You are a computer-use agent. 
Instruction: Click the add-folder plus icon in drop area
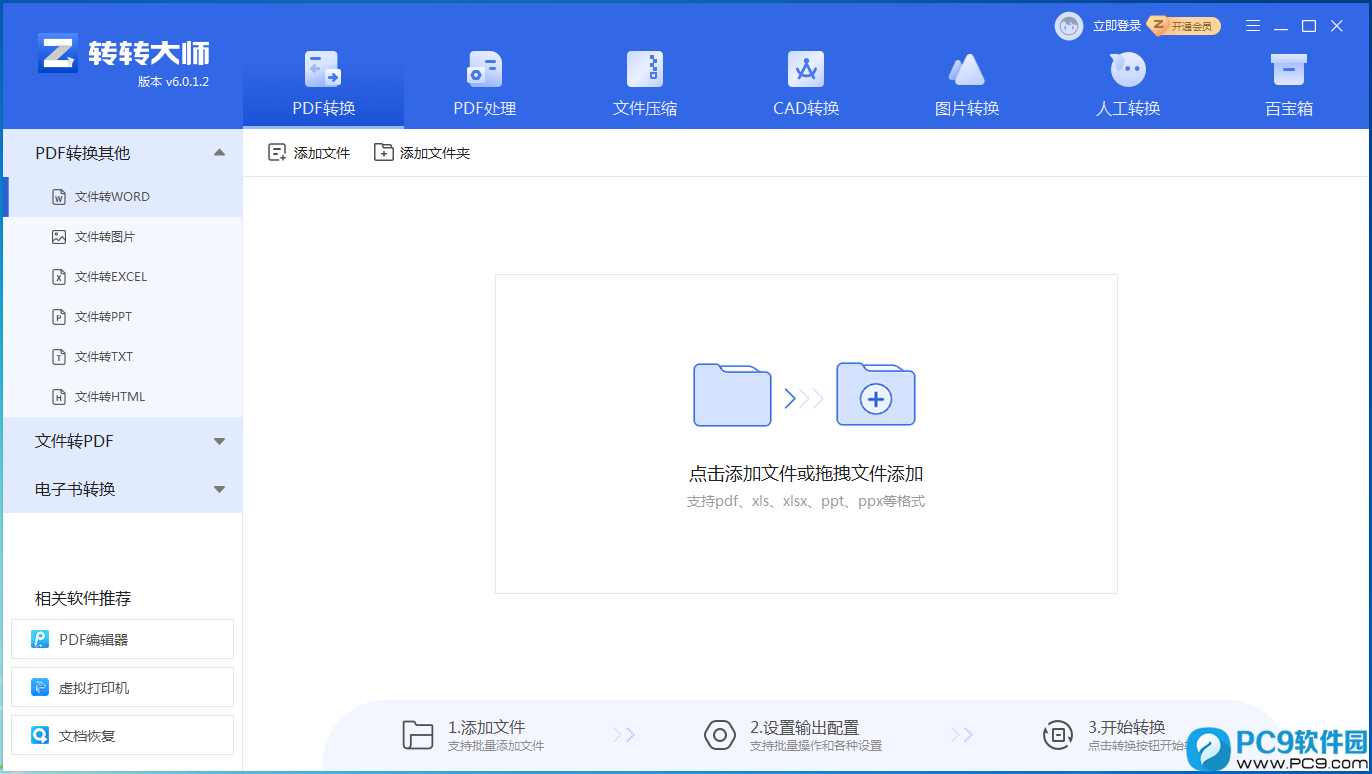pos(876,394)
